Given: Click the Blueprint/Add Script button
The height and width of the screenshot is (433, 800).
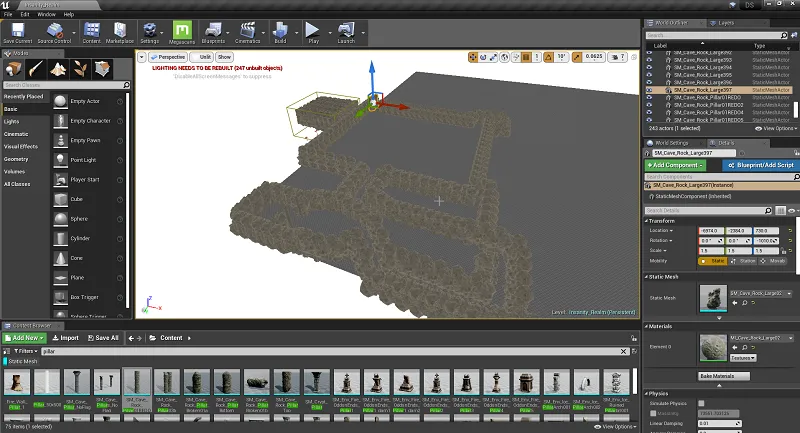Looking at the screenshot, I should point(761,165).
